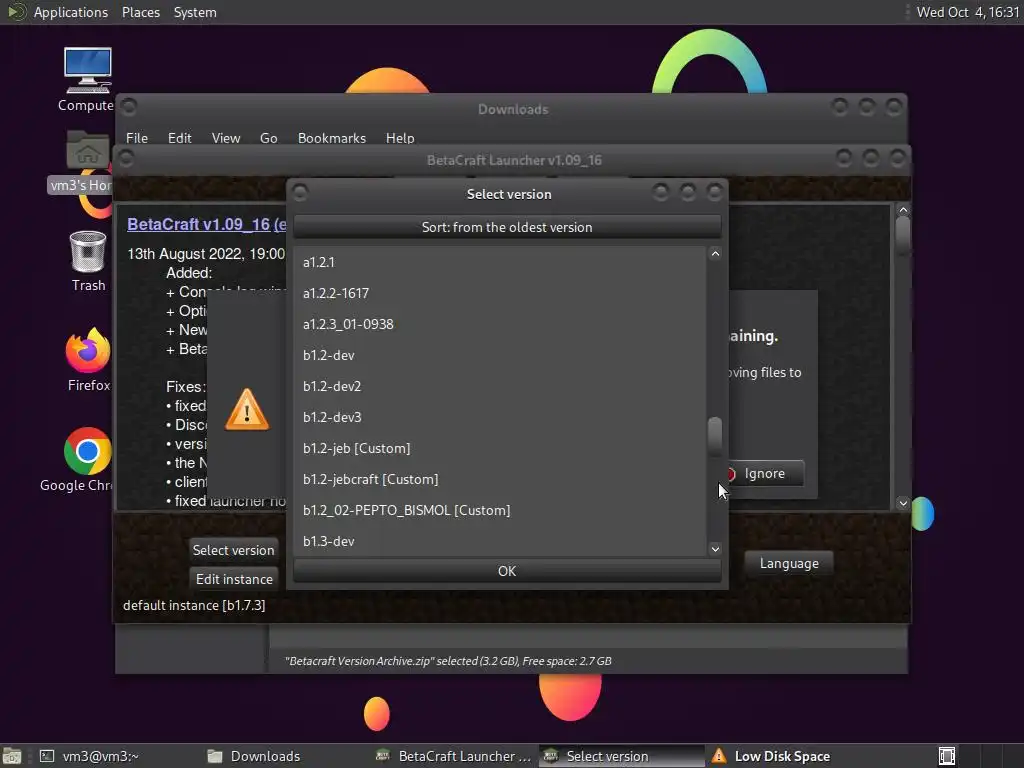
Task: Open the Places menu
Action: coord(140,12)
